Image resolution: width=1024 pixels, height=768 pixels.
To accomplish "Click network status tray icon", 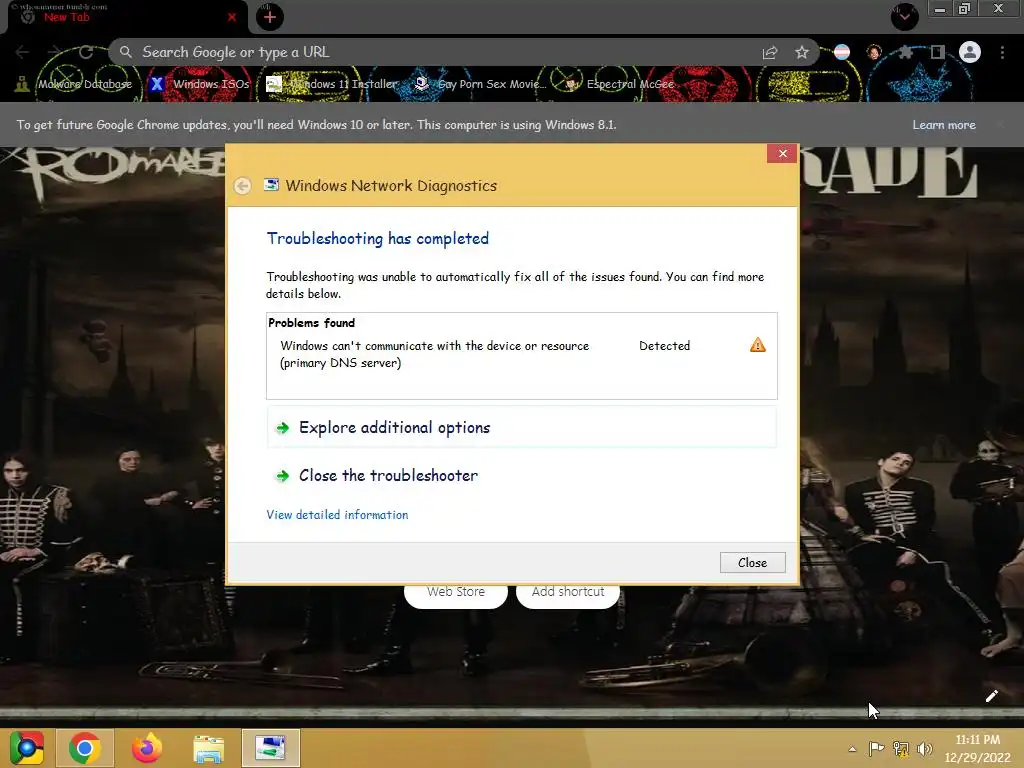I will (x=901, y=748).
